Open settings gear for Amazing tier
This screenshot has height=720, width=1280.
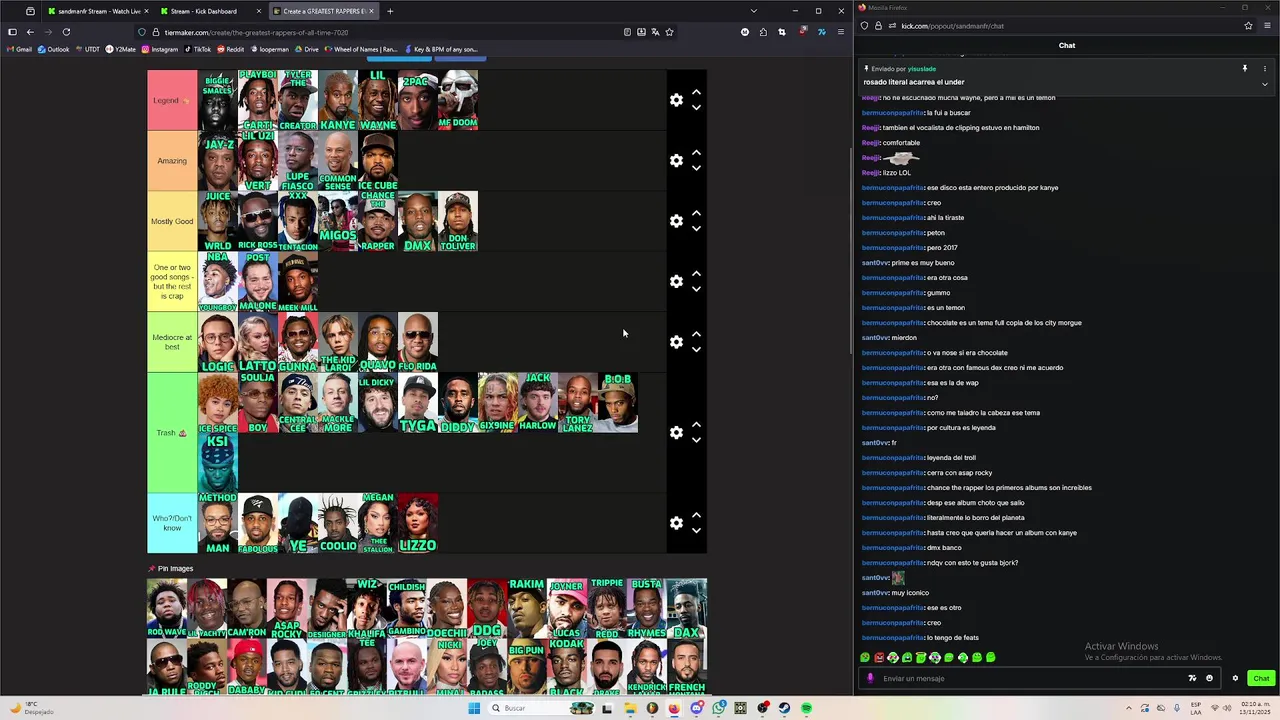[676, 161]
